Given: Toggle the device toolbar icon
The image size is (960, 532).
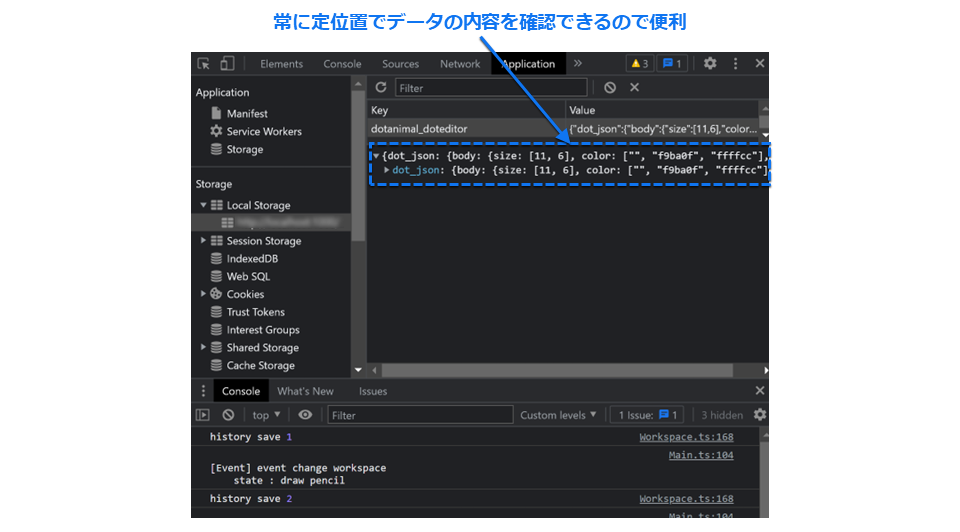Looking at the screenshot, I should (227, 64).
